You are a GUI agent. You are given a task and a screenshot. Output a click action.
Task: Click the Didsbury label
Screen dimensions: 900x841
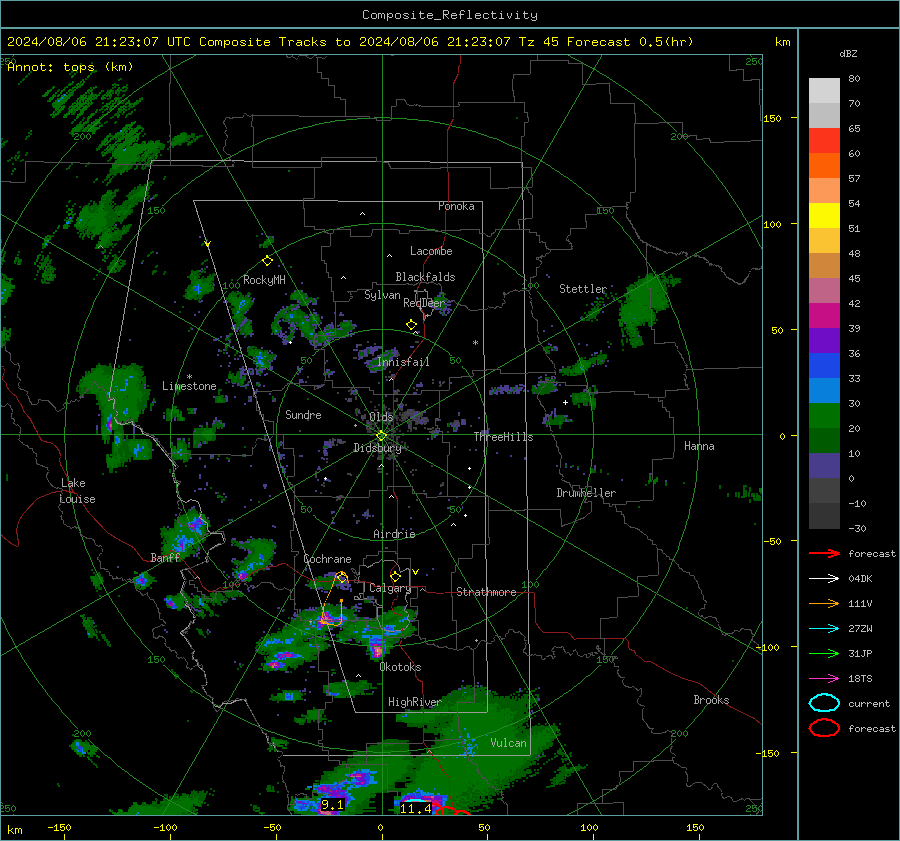click(377, 448)
